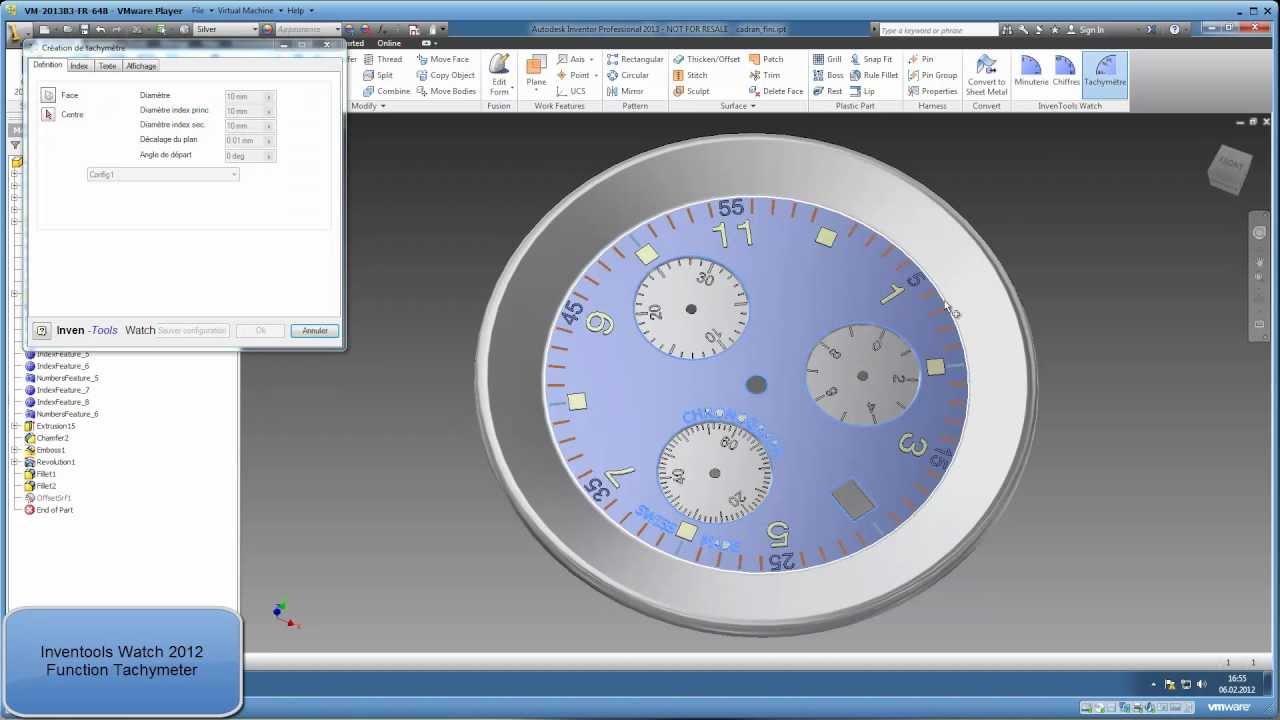Choose the Move Face tool
The image size is (1280, 720).
click(x=442, y=59)
